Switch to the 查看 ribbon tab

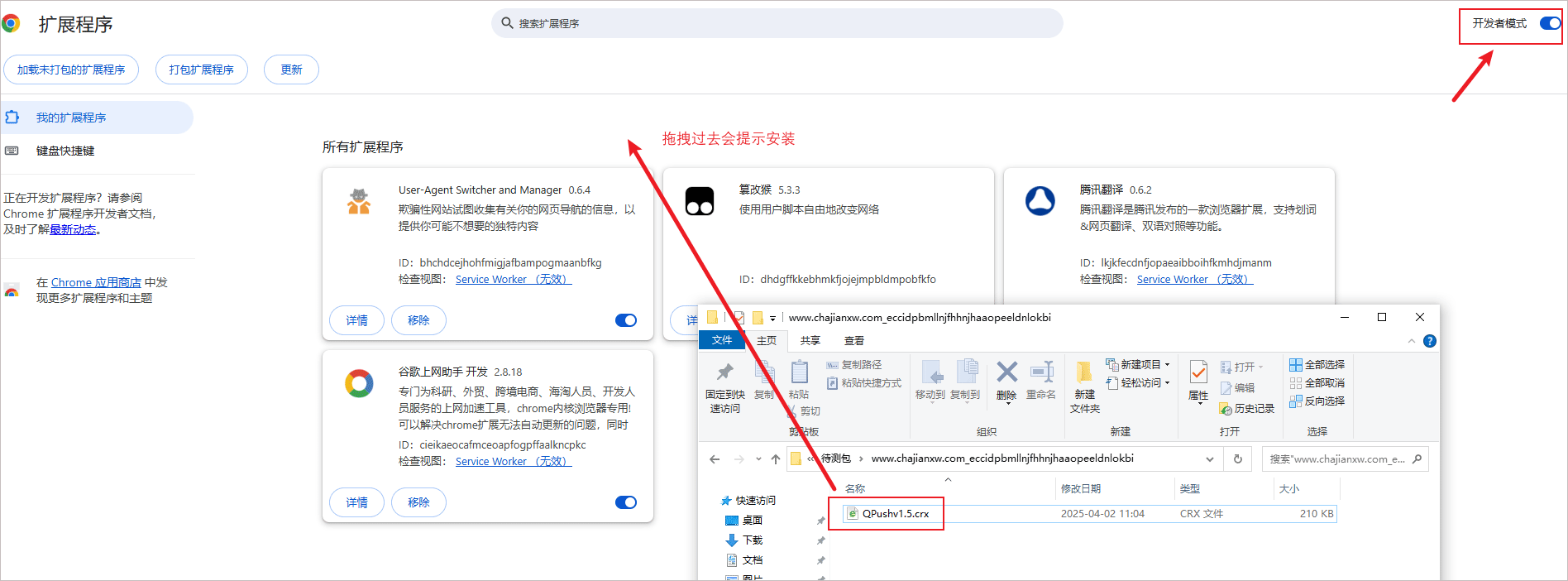tap(854, 340)
